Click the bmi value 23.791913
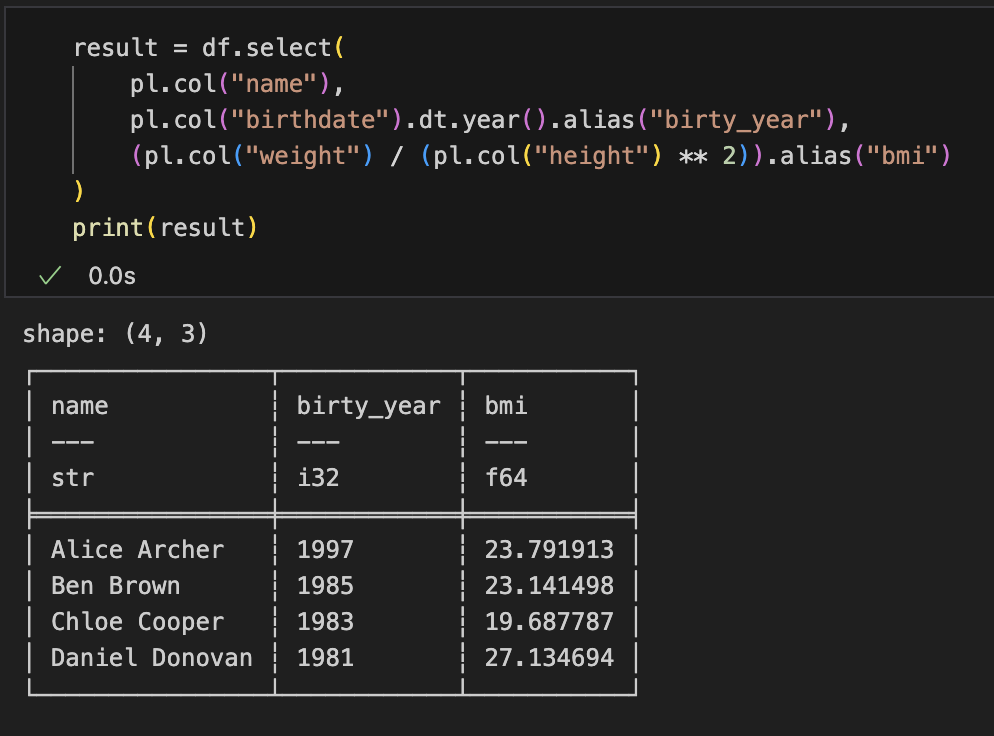 pos(549,549)
